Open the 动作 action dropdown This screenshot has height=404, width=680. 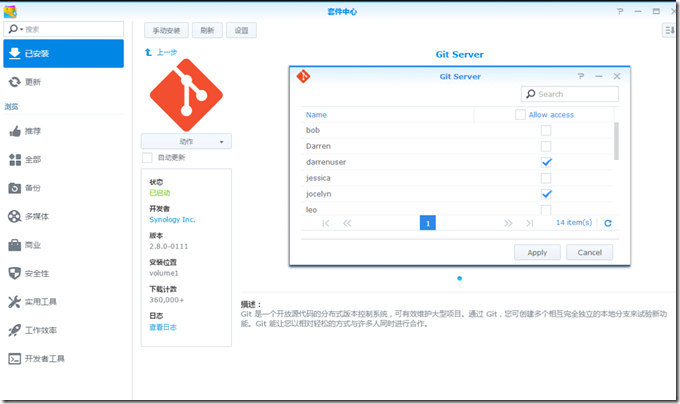pos(186,141)
